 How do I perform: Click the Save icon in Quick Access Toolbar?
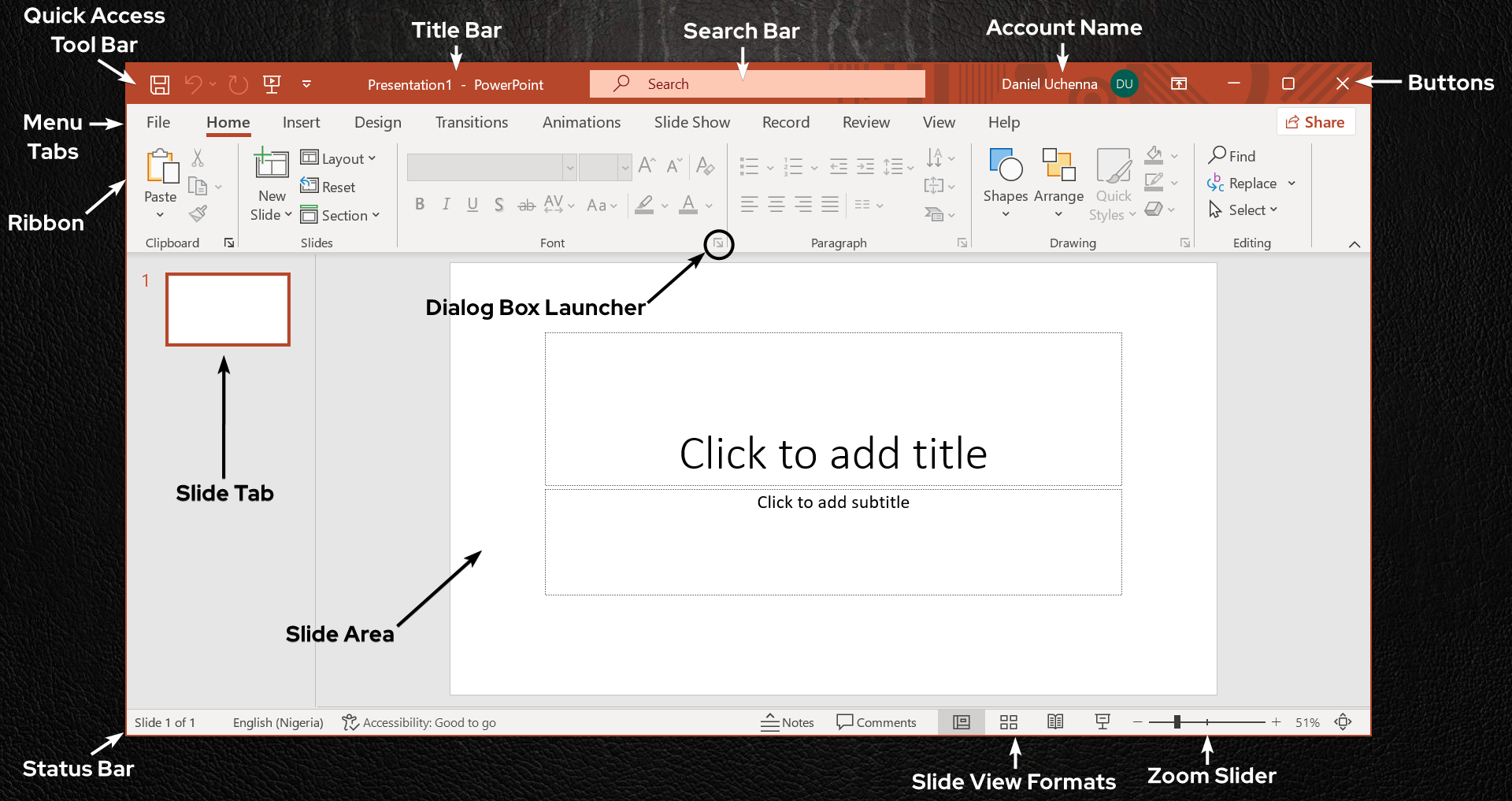pos(160,84)
